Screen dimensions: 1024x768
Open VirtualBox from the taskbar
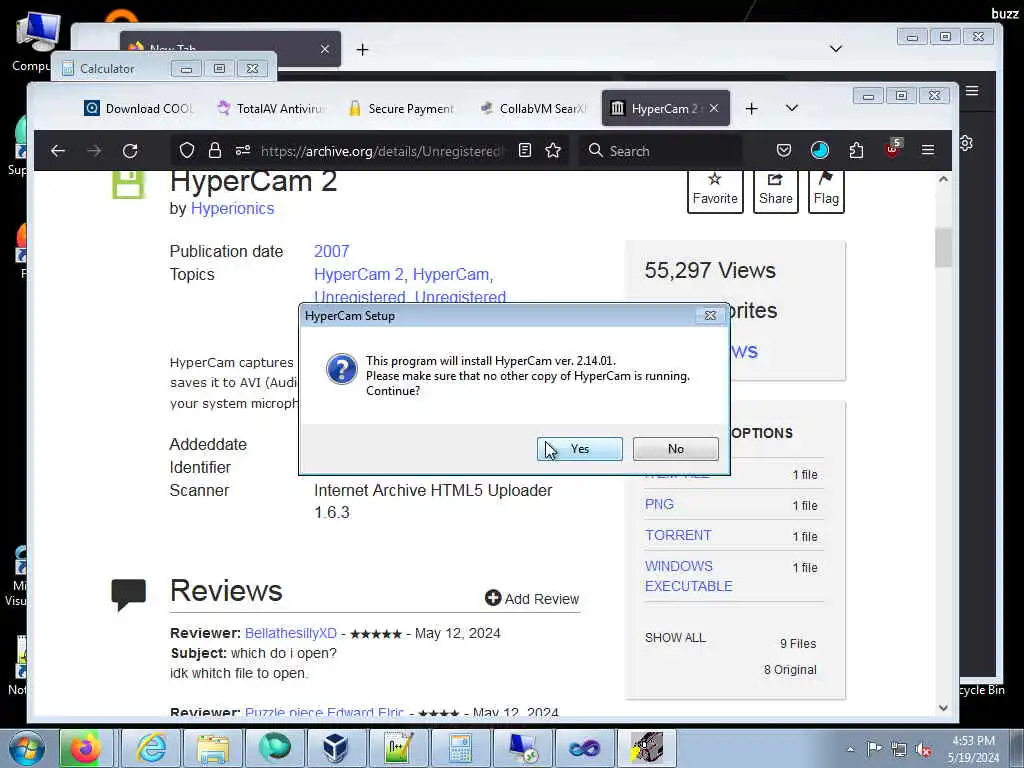335,748
